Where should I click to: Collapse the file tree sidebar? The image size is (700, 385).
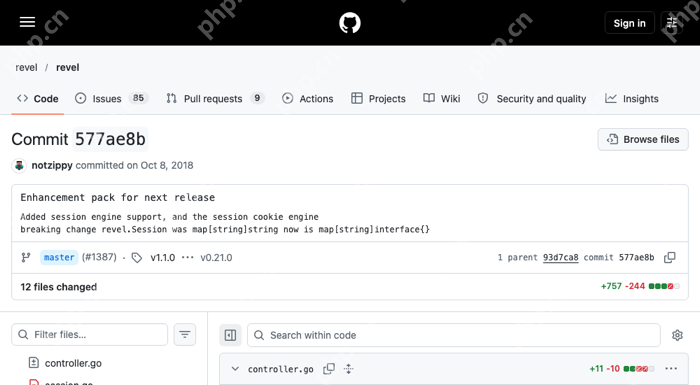click(230, 335)
